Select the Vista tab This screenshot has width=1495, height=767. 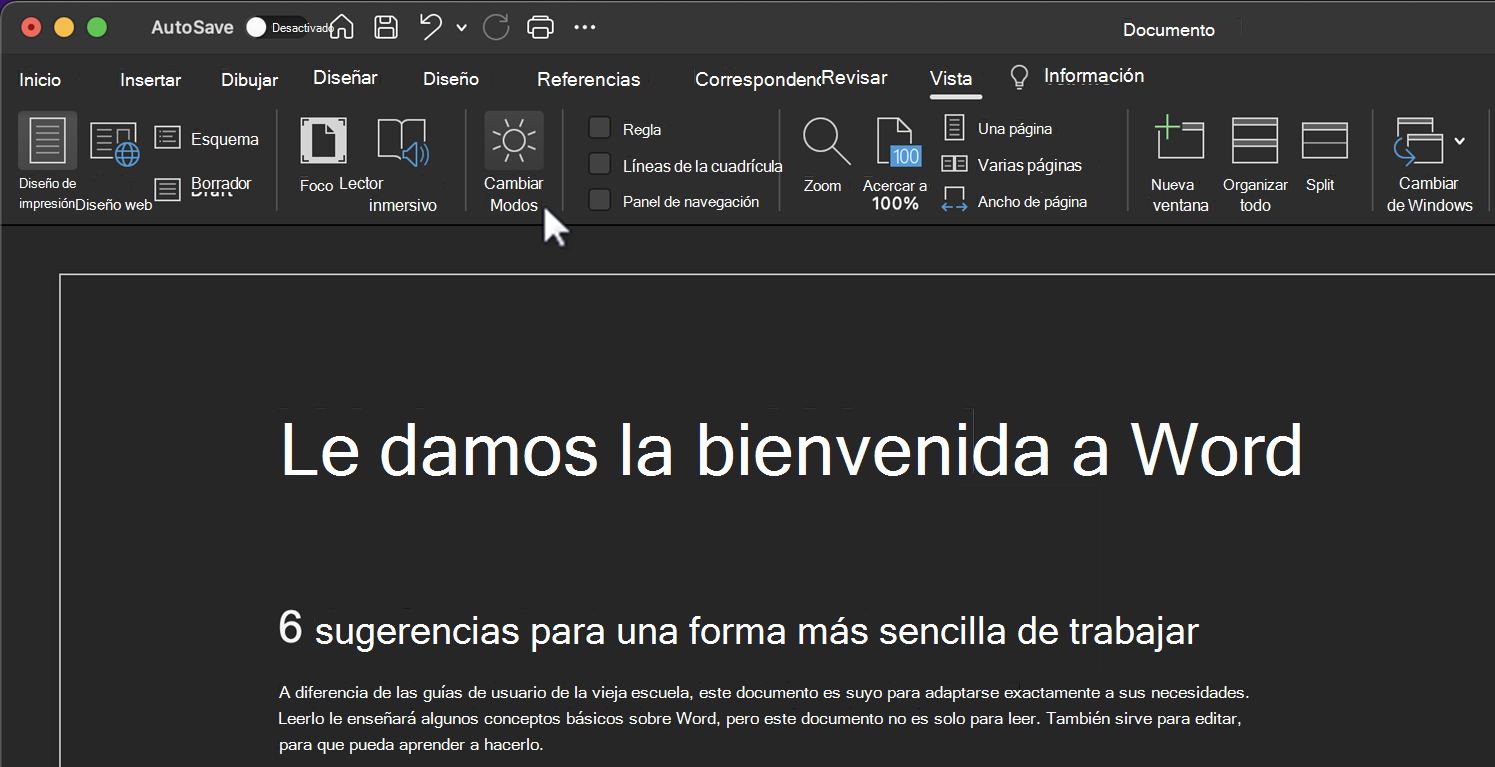[950, 78]
